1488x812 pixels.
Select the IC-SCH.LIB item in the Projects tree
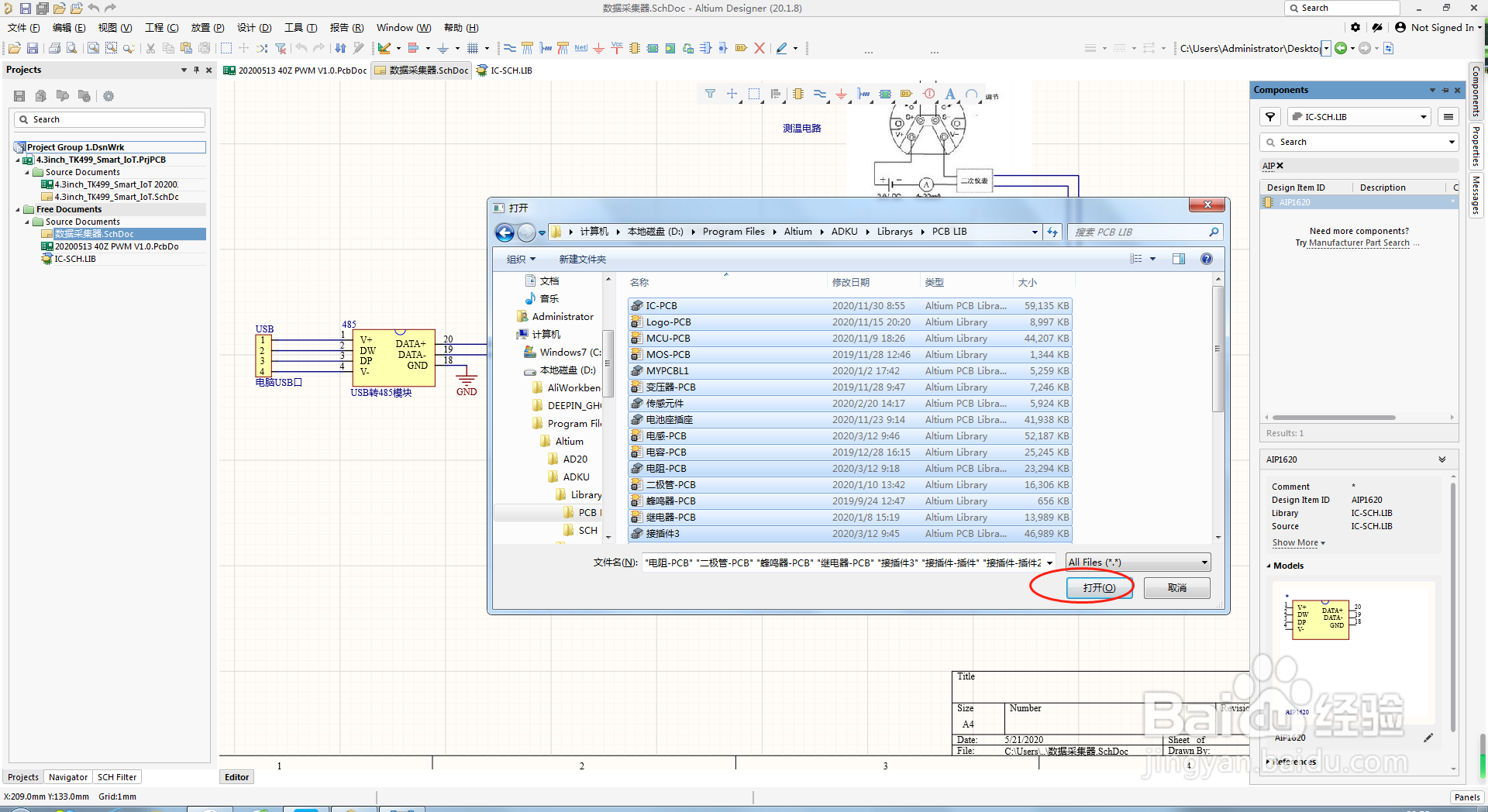coord(75,259)
